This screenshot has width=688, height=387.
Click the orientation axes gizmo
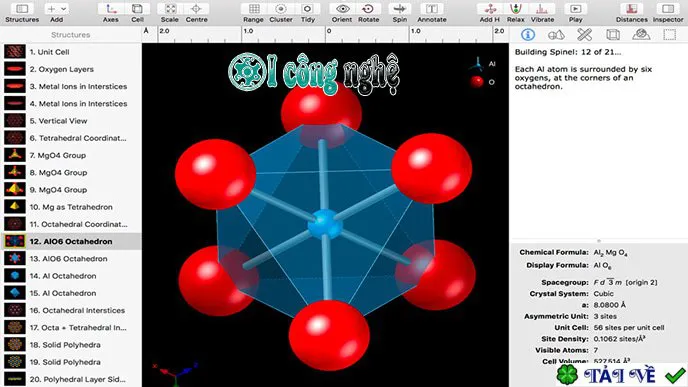(x=175, y=373)
